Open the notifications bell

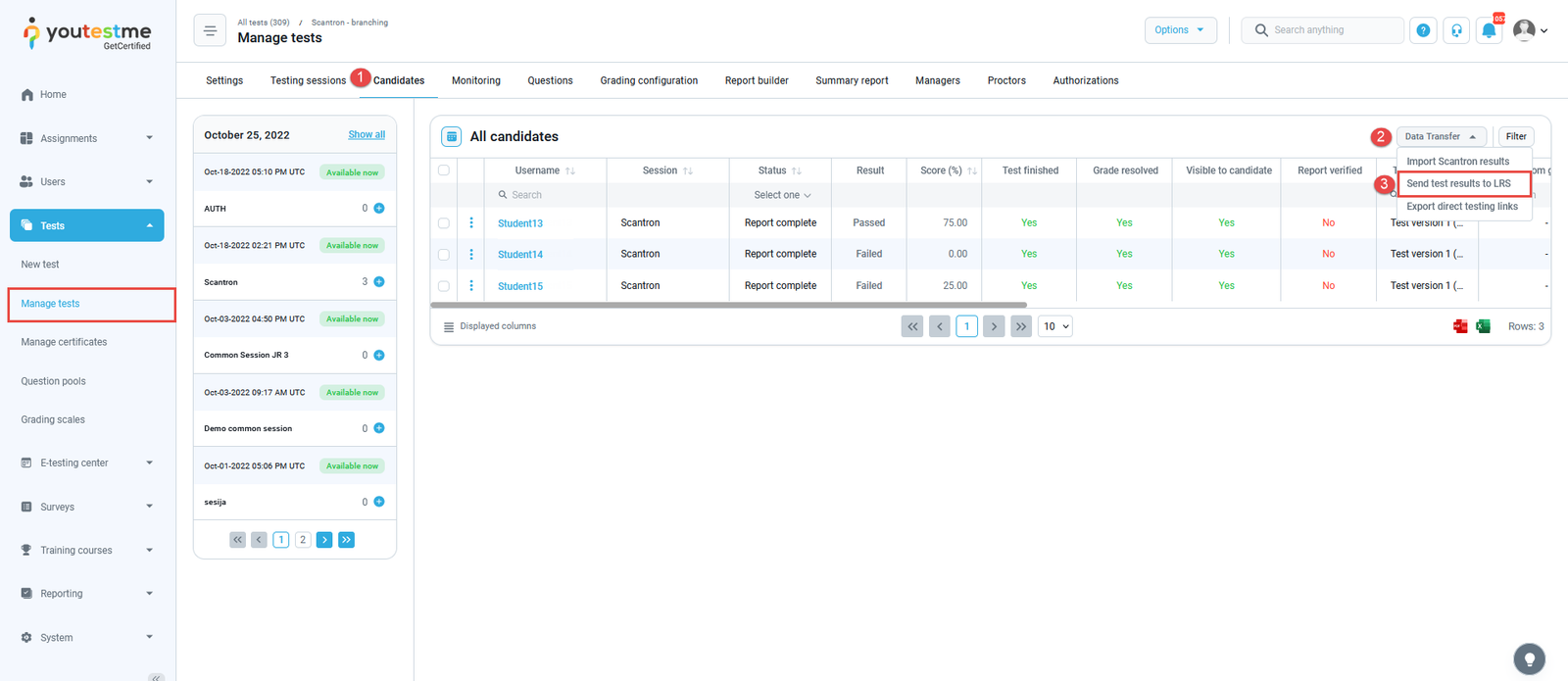[1489, 30]
